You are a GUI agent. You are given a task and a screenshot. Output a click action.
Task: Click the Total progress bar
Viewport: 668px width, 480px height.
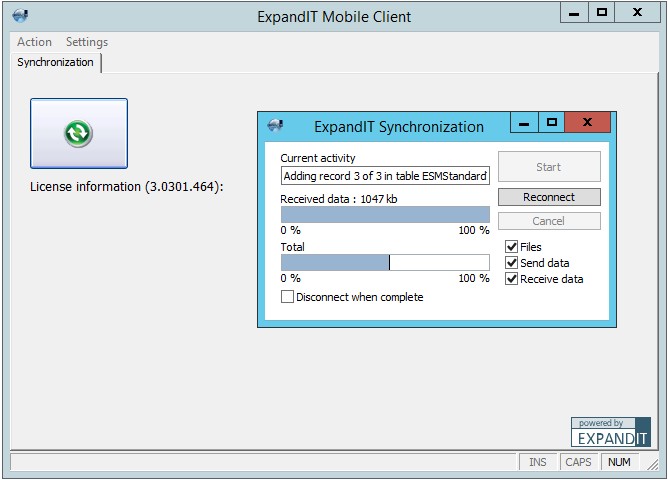[385, 262]
